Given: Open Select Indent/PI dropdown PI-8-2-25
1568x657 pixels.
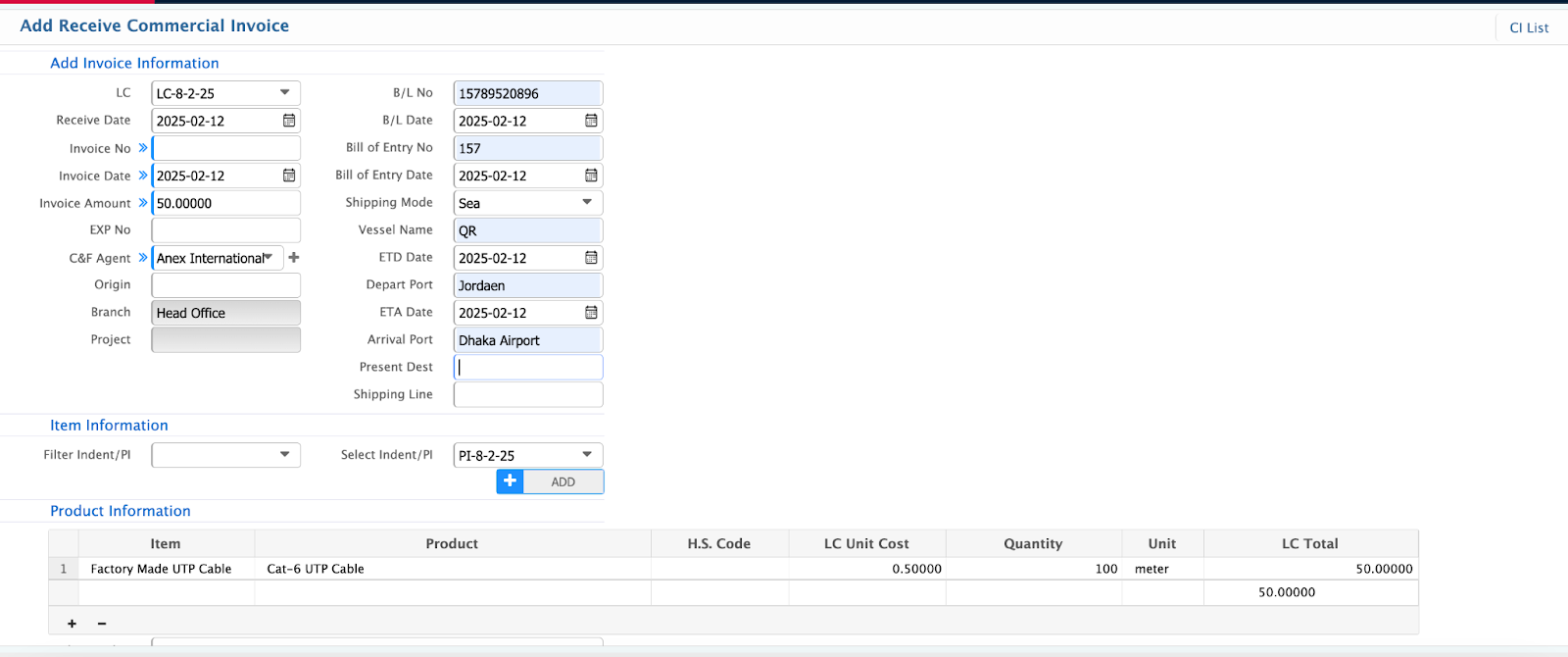Looking at the screenshot, I should 528,455.
